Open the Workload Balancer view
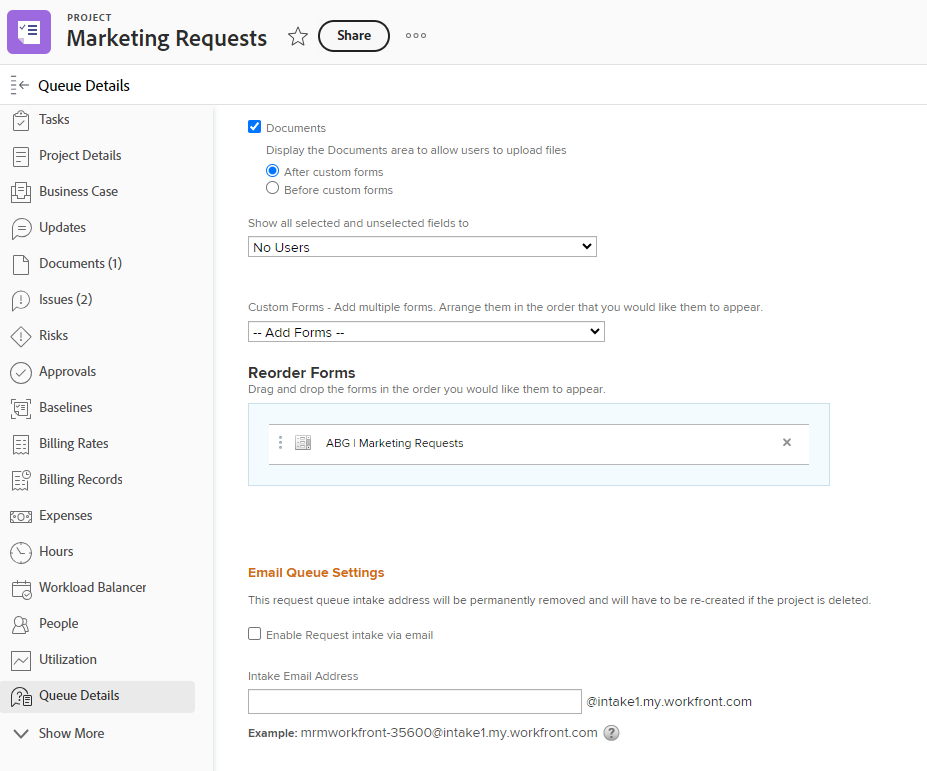The image size is (927, 771). coord(22,587)
